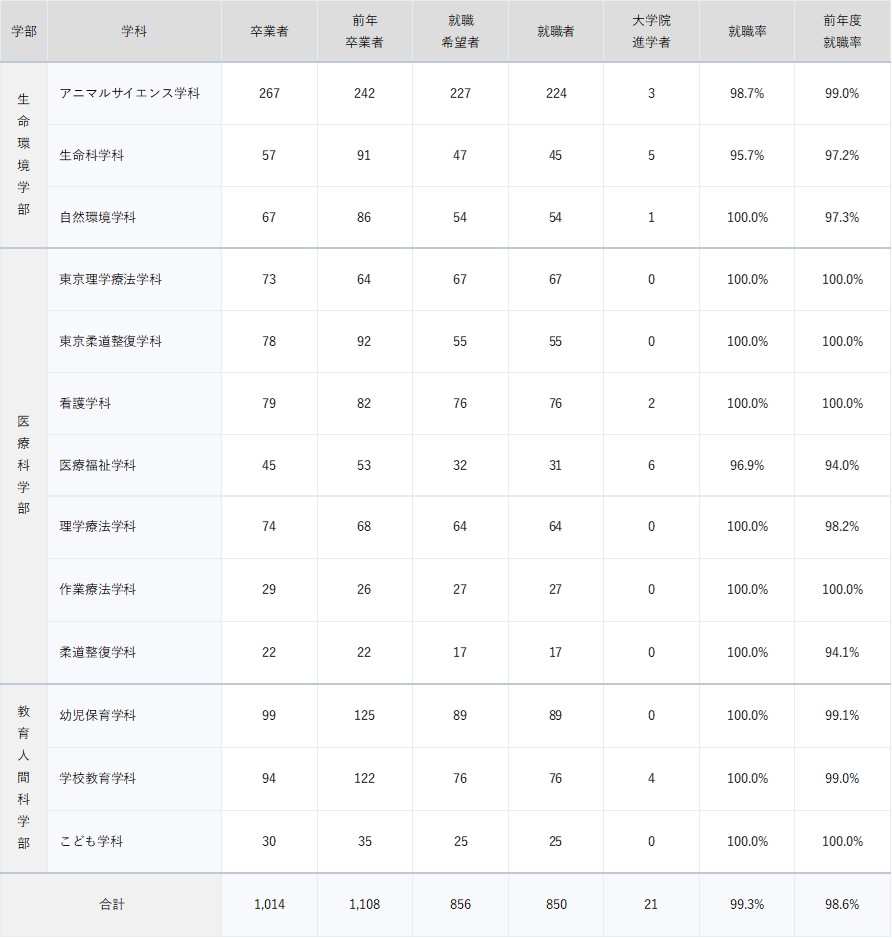This screenshot has height=938, width=892.
Task: Click the 卒業者 column header
Action: coord(269,31)
